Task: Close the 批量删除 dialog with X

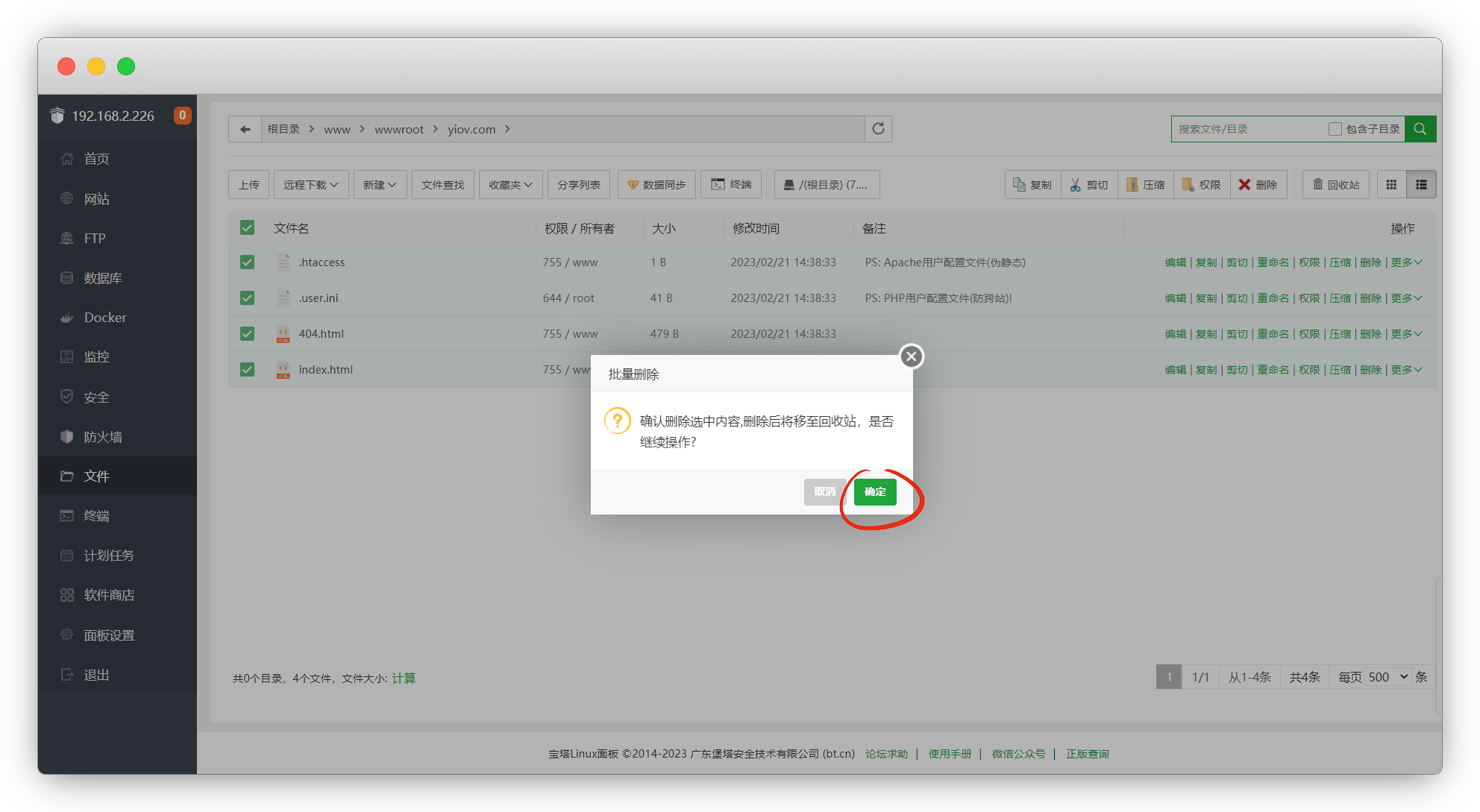Action: [911, 356]
